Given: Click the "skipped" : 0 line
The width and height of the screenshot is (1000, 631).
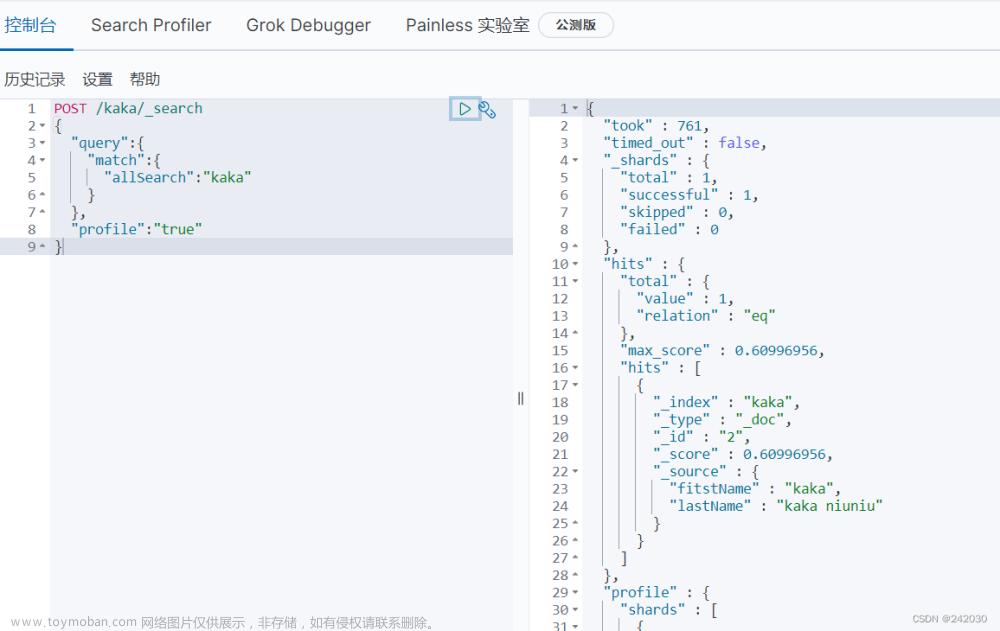Looking at the screenshot, I should [677, 212].
